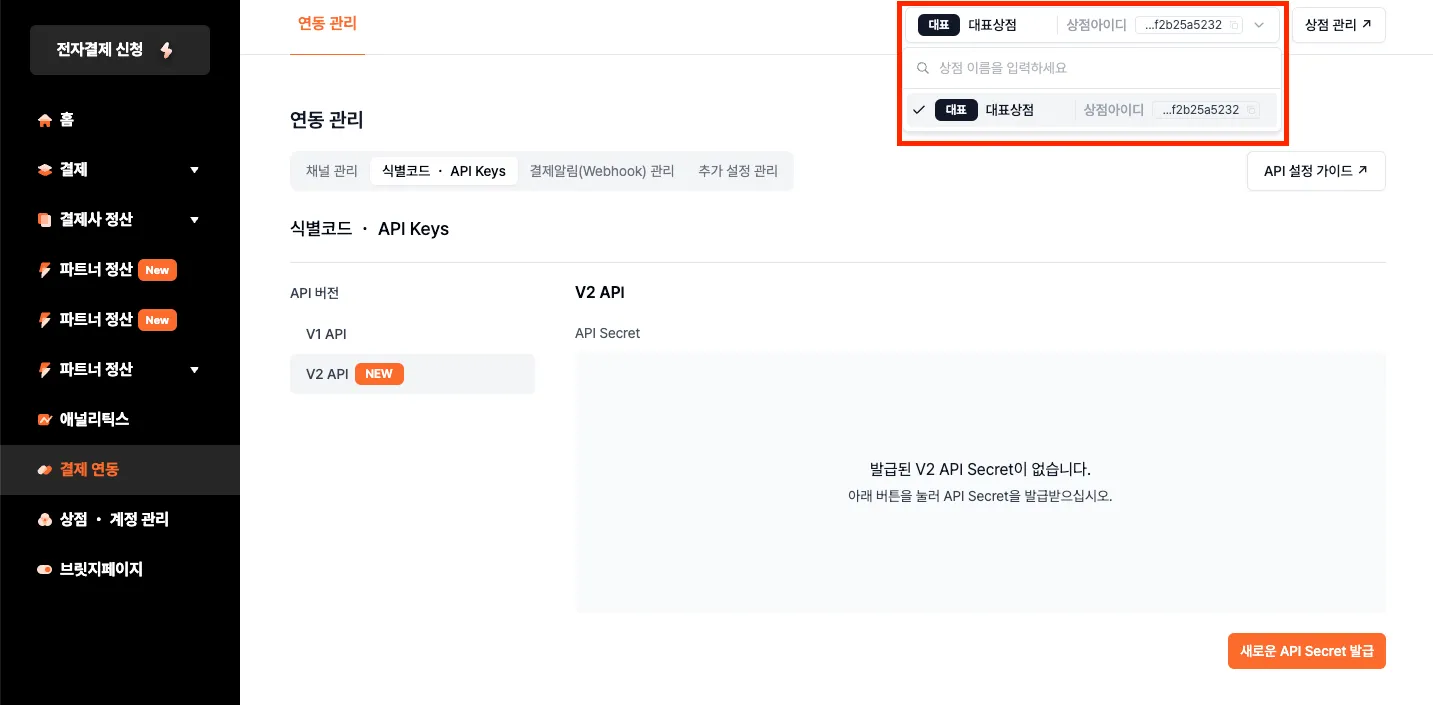This screenshot has width=1433, height=705.
Task: Open the API 설정 가이드 link
Action: click(x=1315, y=171)
